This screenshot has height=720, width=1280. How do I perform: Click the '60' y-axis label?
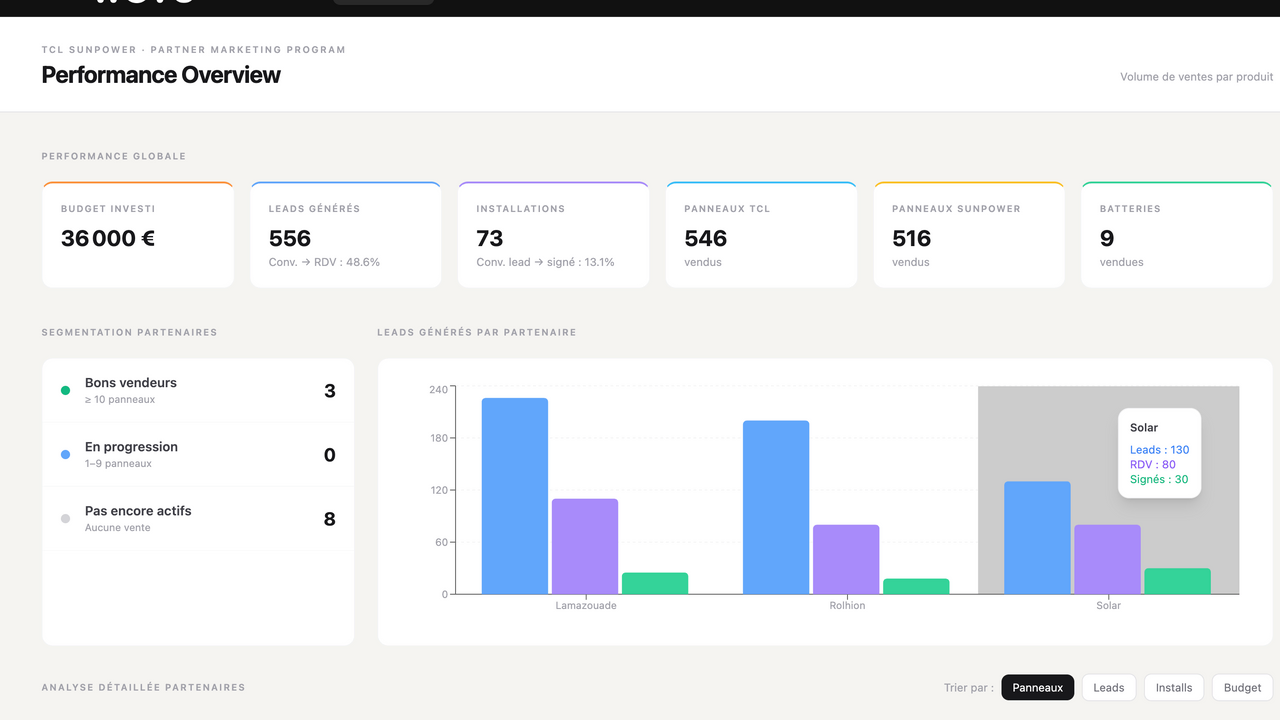tap(441, 542)
